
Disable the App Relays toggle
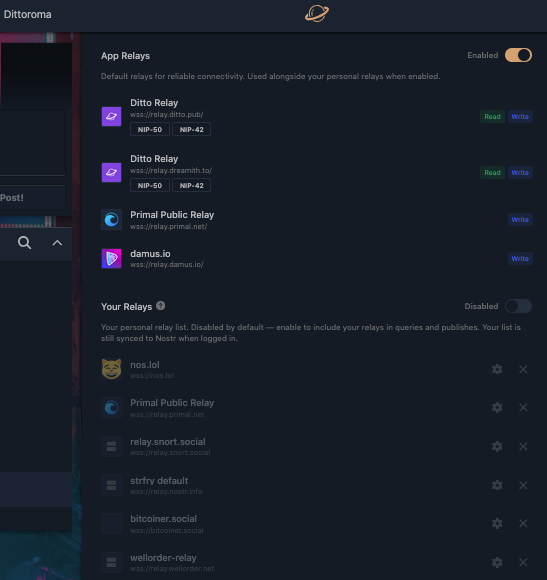tap(518, 55)
